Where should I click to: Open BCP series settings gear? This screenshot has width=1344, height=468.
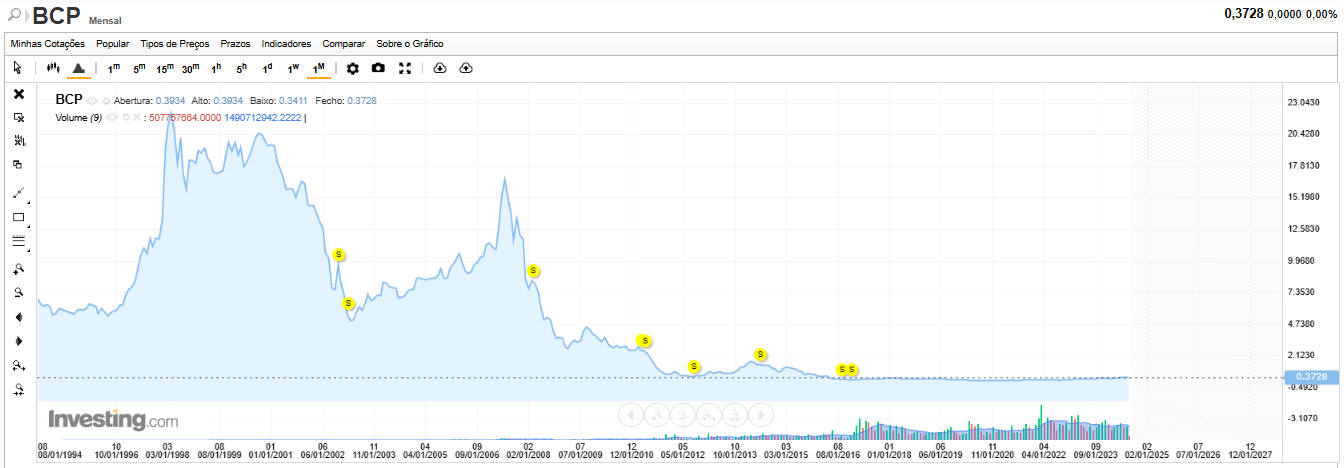106,100
